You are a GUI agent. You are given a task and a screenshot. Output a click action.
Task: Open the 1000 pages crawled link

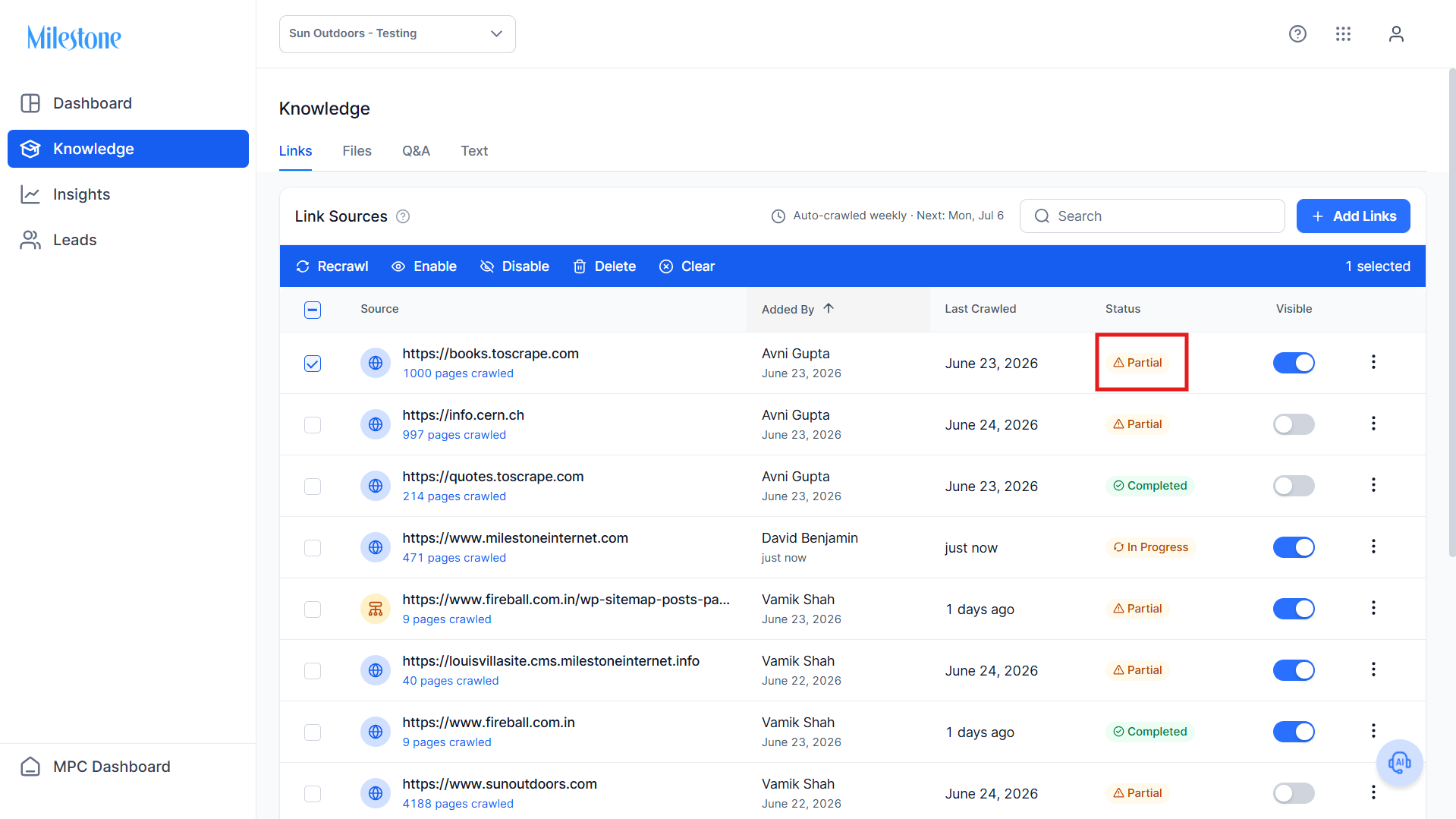[458, 373]
